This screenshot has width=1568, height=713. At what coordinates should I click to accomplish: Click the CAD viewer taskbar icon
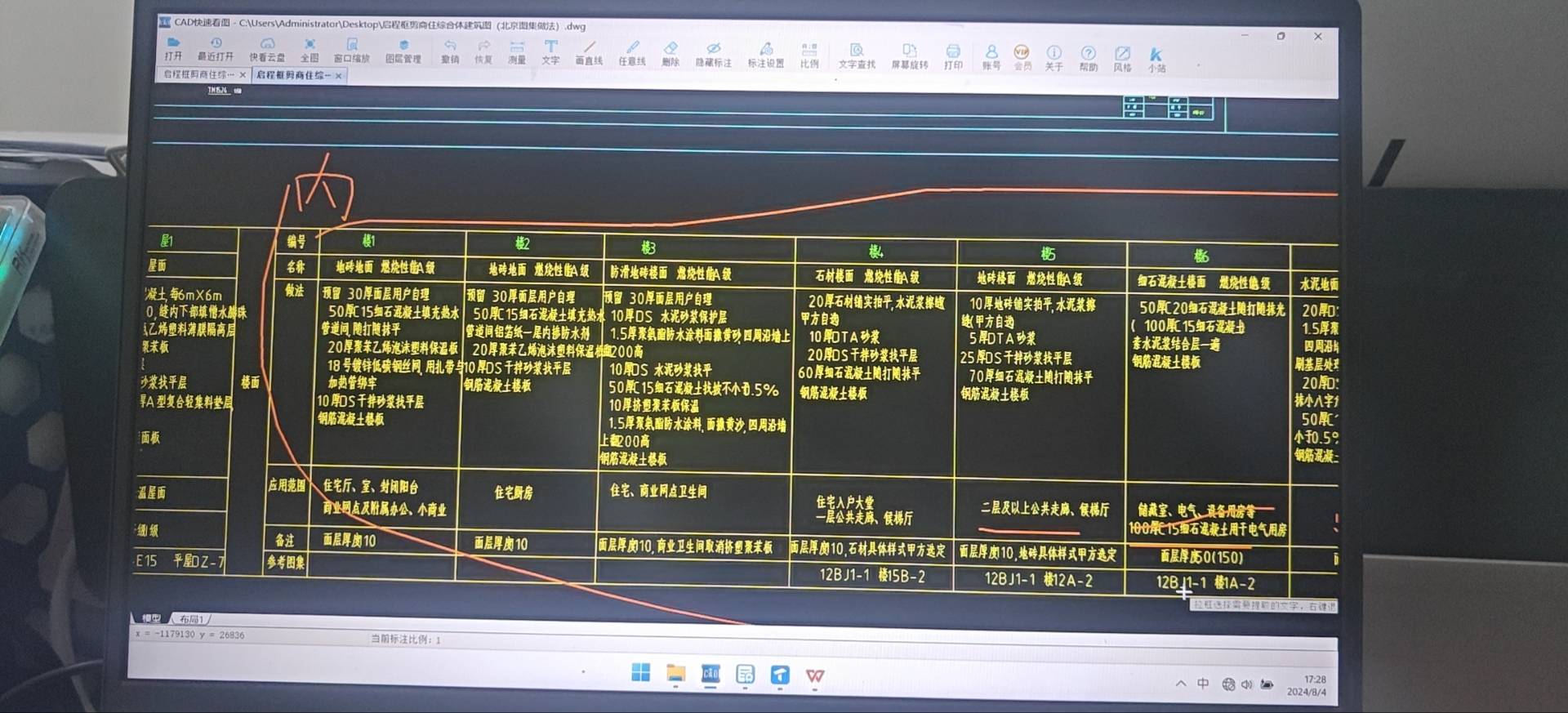click(x=710, y=674)
